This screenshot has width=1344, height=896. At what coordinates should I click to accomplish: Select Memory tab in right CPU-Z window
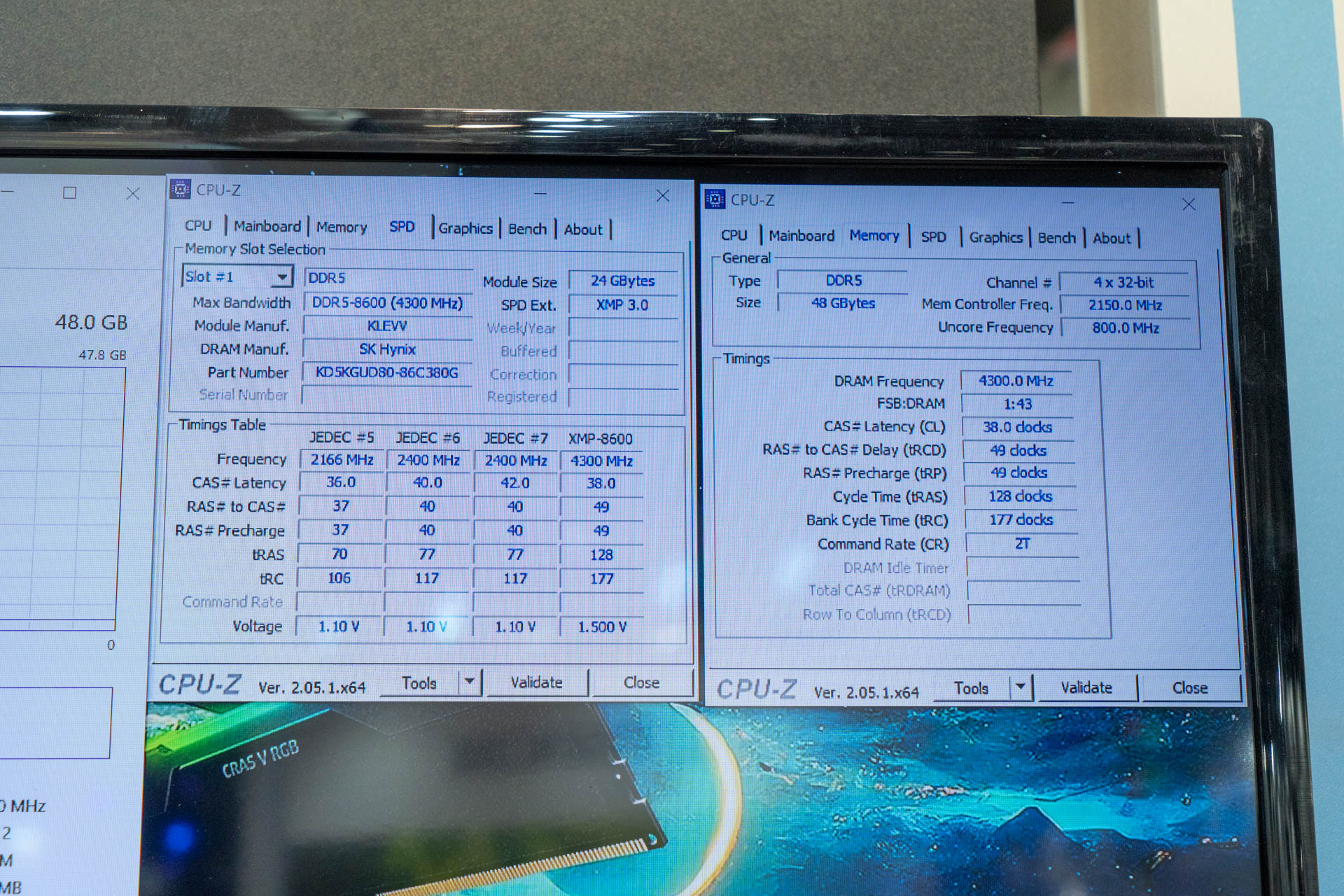[x=874, y=236]
